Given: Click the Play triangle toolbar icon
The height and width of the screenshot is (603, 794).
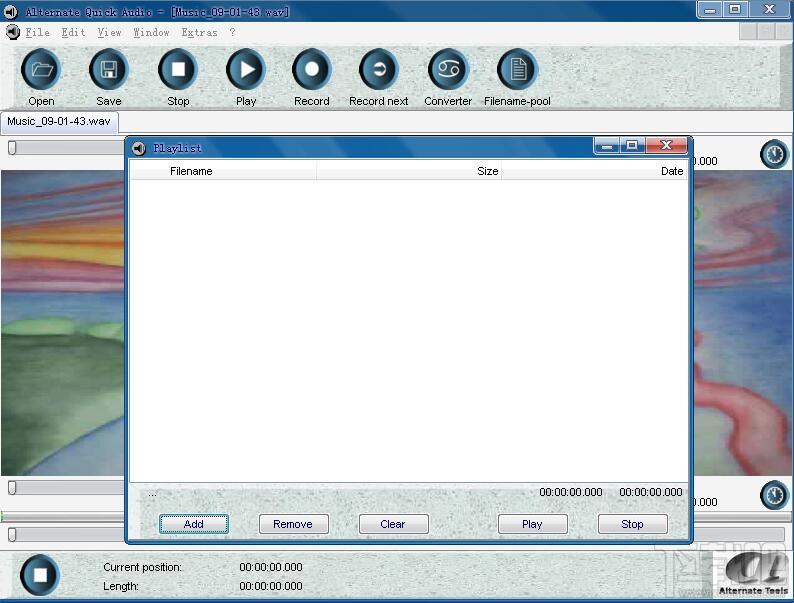Looking at the screenshot, I should [246, 69].
